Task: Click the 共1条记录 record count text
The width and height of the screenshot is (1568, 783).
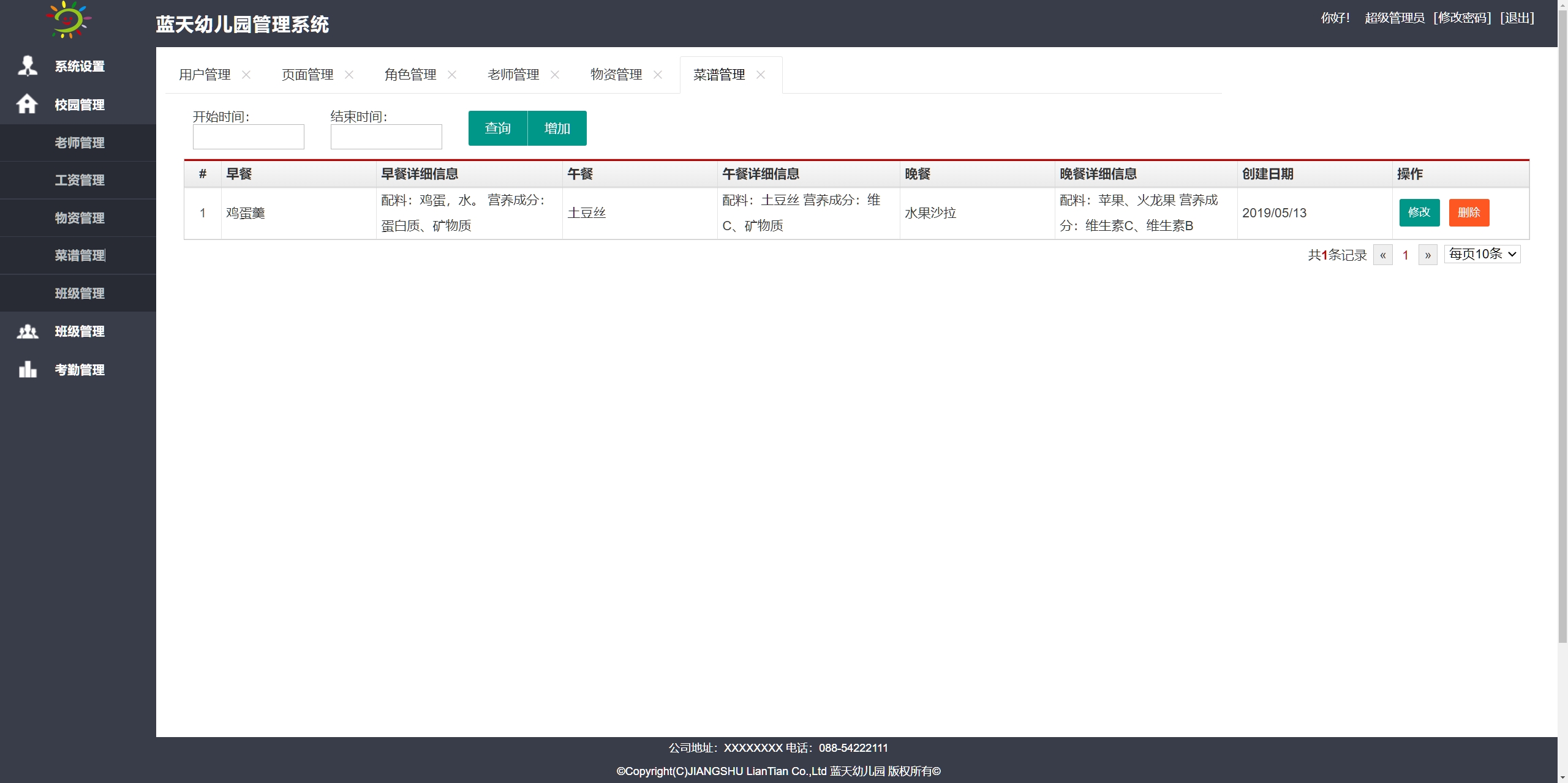Action: point(1338,255)
